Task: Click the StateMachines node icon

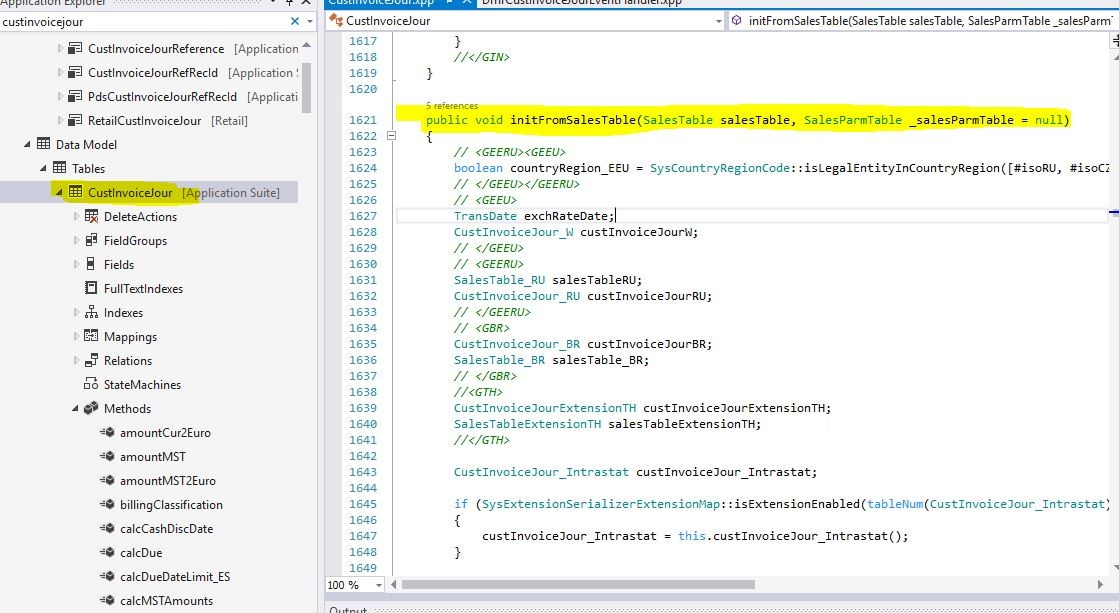Action: [91, 385]
